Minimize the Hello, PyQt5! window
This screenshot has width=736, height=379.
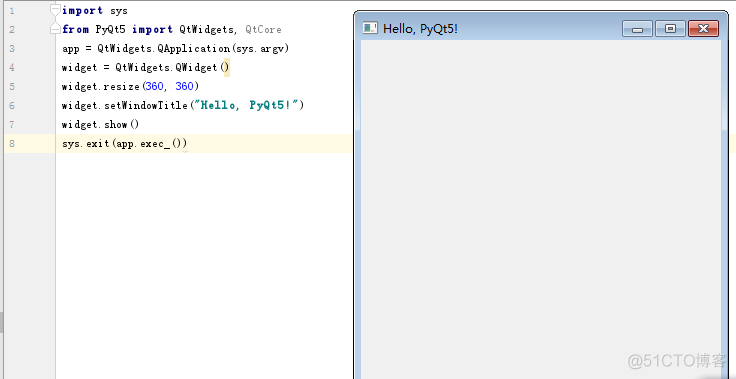click(x=637, y=29)
